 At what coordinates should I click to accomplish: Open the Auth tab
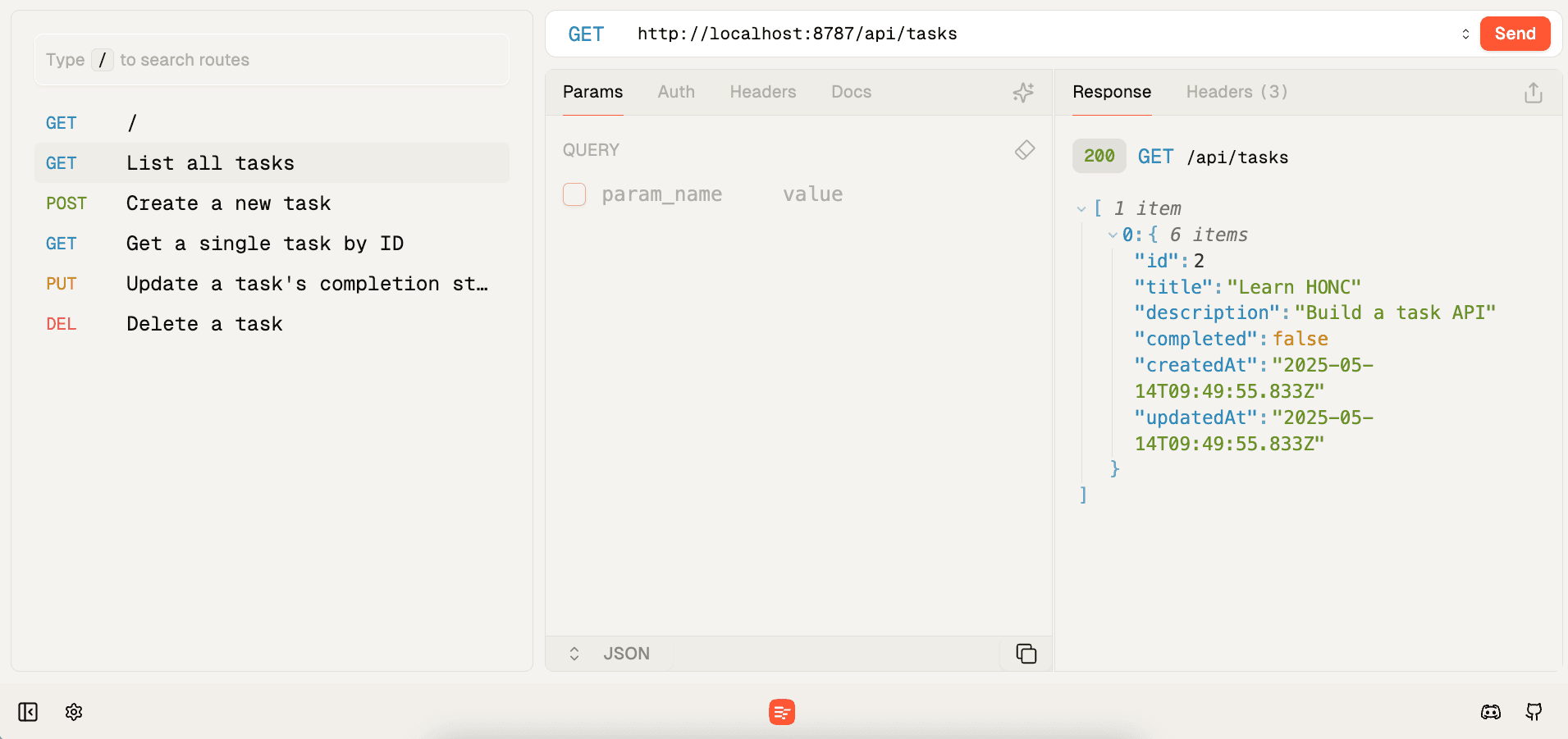(675, 93)
